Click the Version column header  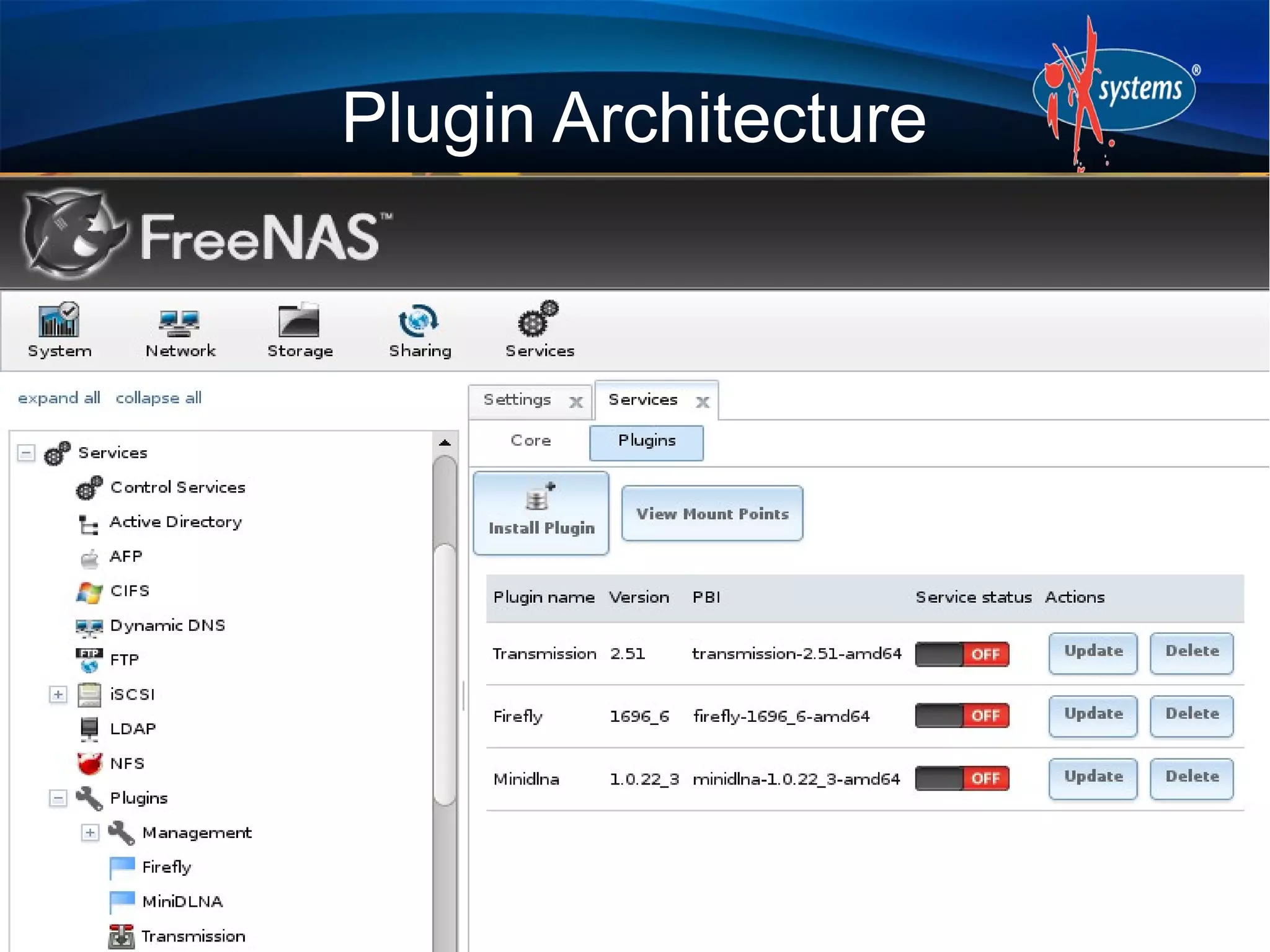click(x=639, y=598)
